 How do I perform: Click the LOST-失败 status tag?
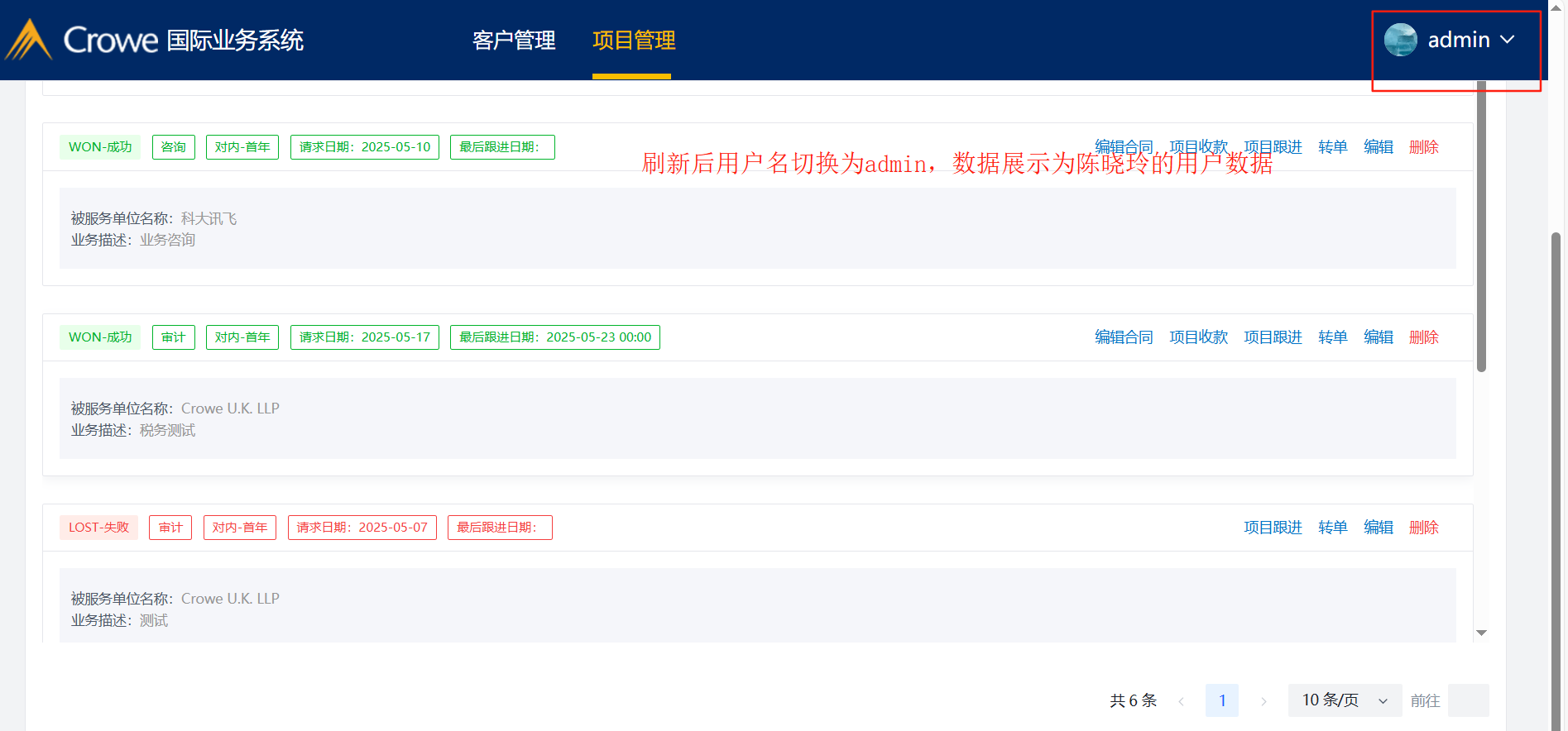pos(98,528)
